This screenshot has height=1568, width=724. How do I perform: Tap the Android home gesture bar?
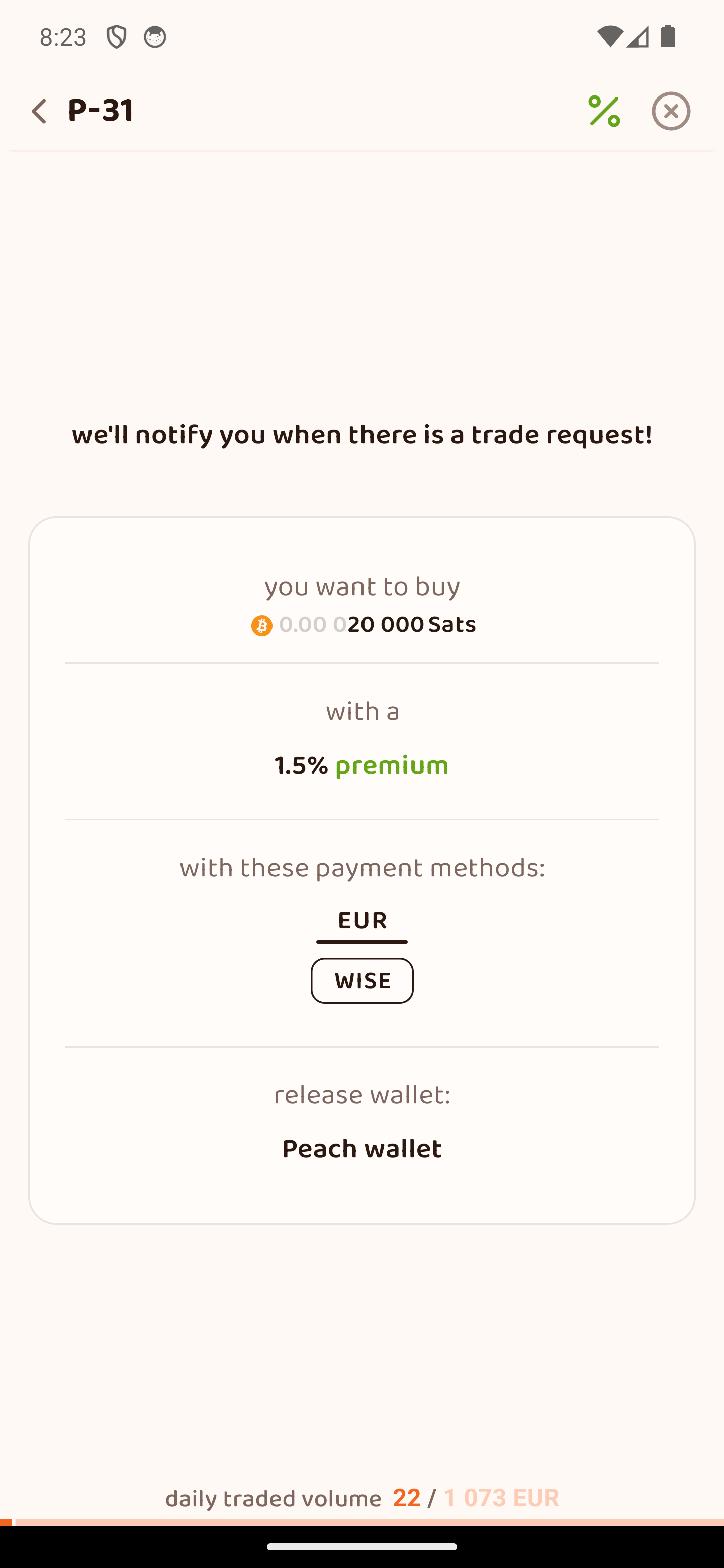(x=361, y=1547)
